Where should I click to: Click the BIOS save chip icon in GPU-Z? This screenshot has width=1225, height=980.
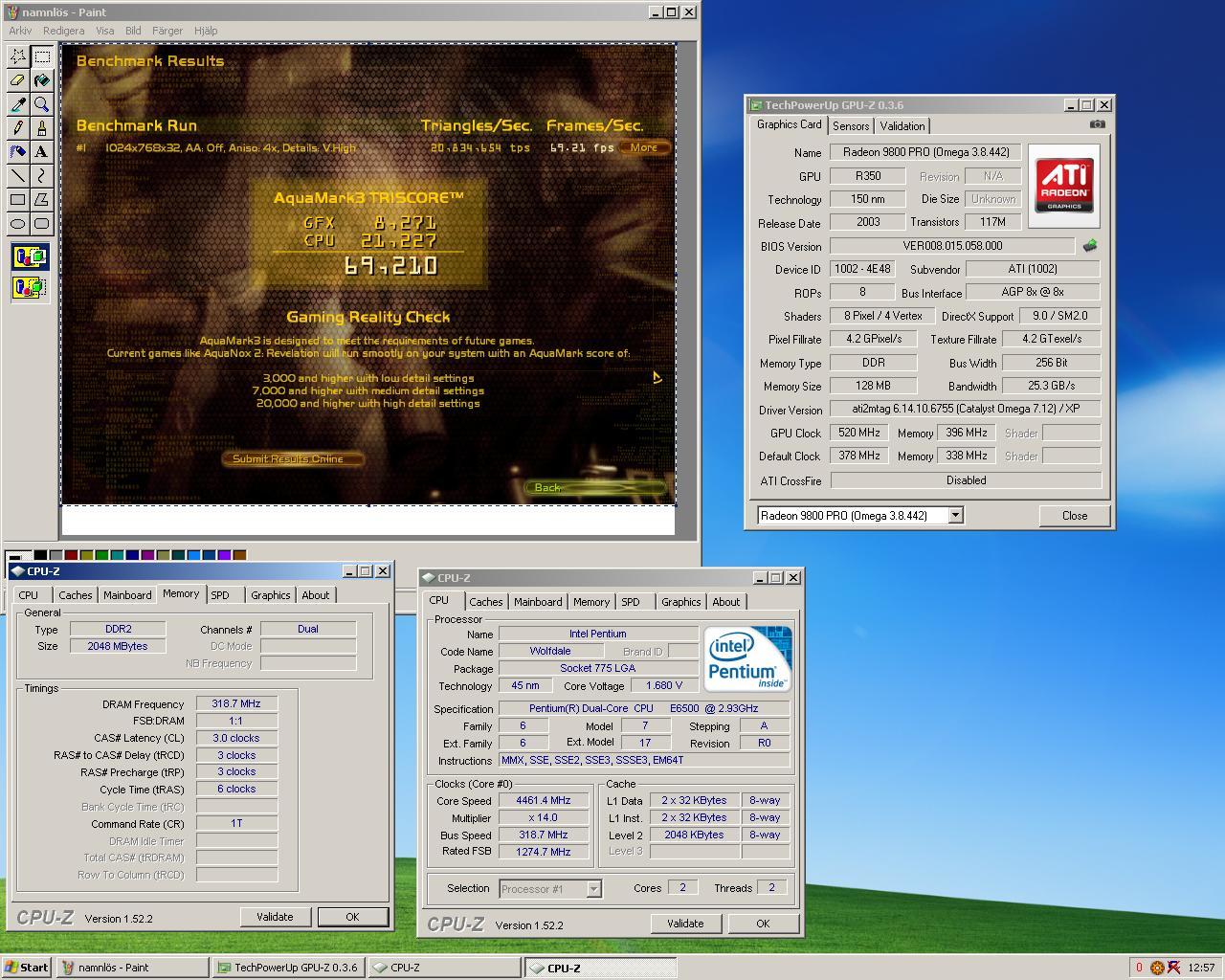[1089, 246]
